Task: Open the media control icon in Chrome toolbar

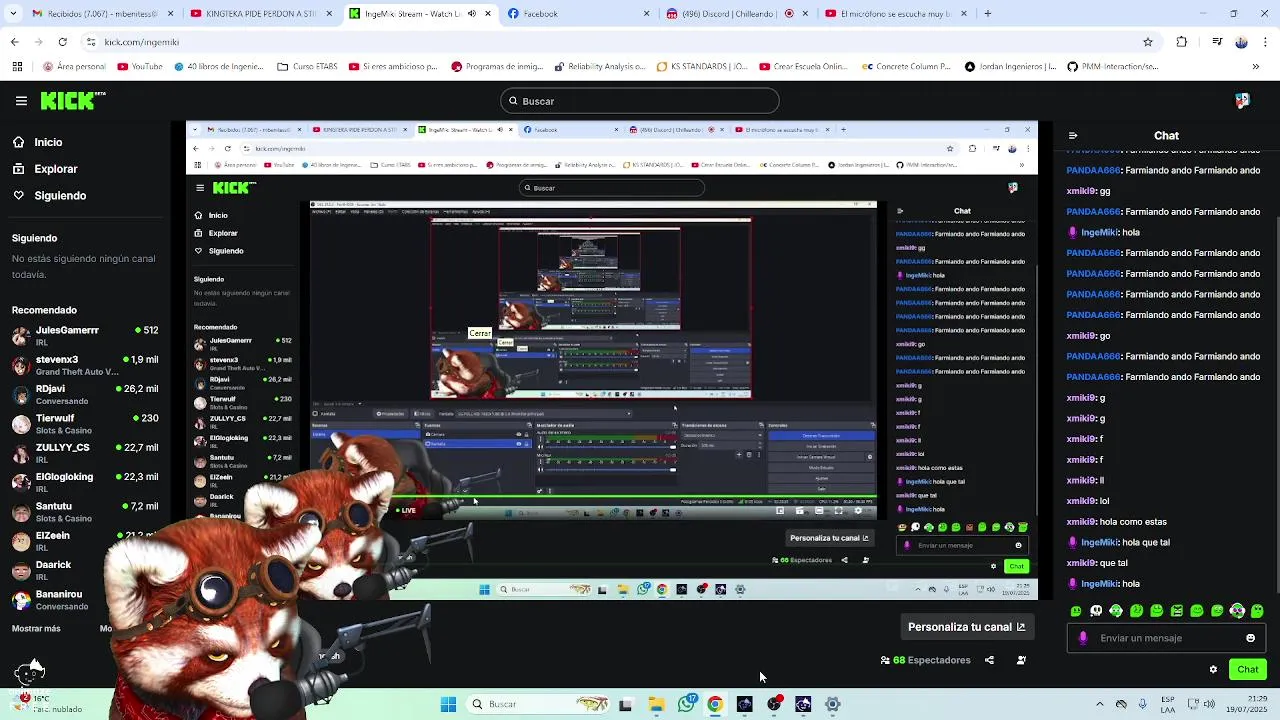Action: pyautogui.click(x=1217, y=42)
